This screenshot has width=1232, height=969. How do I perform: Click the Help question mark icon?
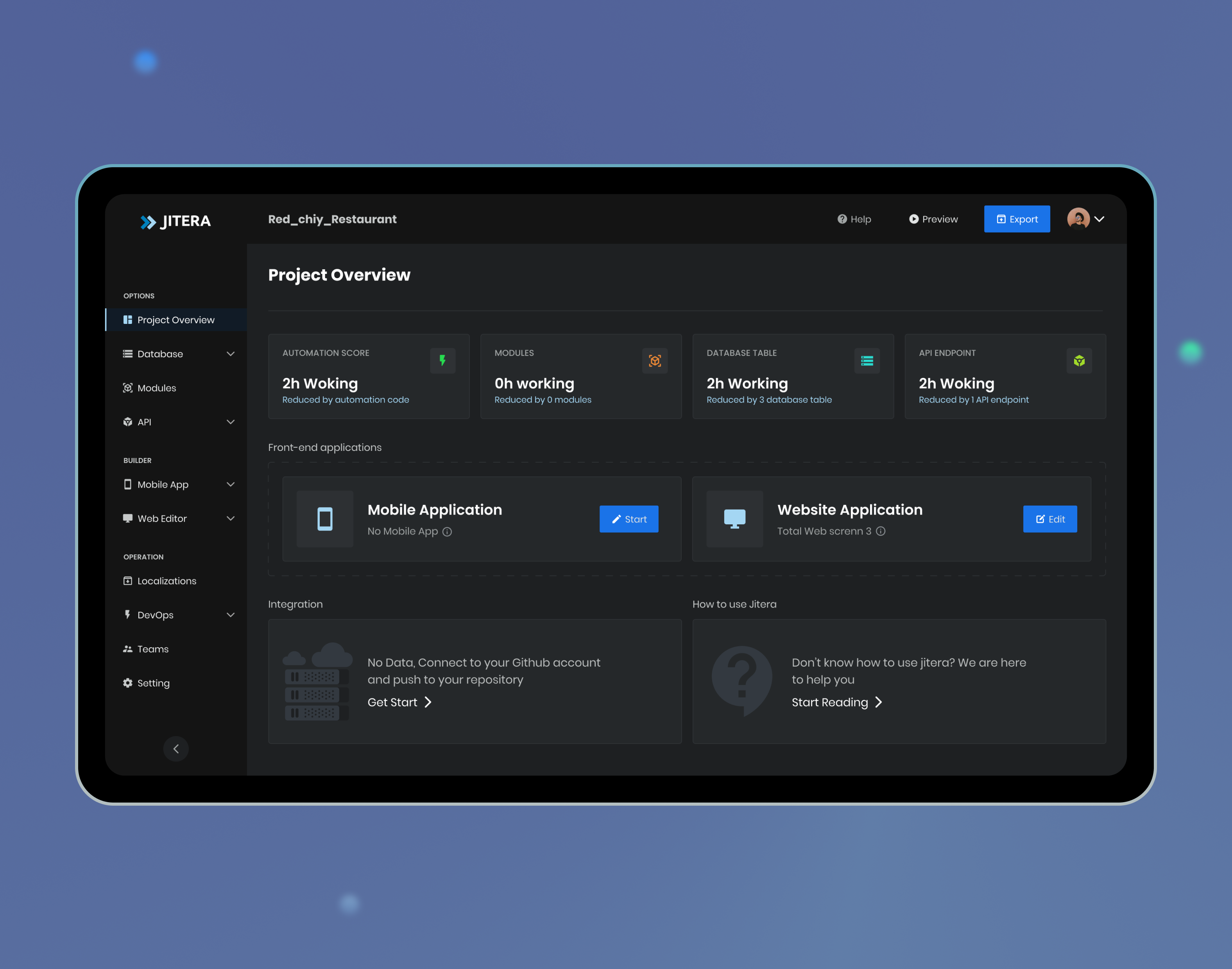(x=842, y=219)
